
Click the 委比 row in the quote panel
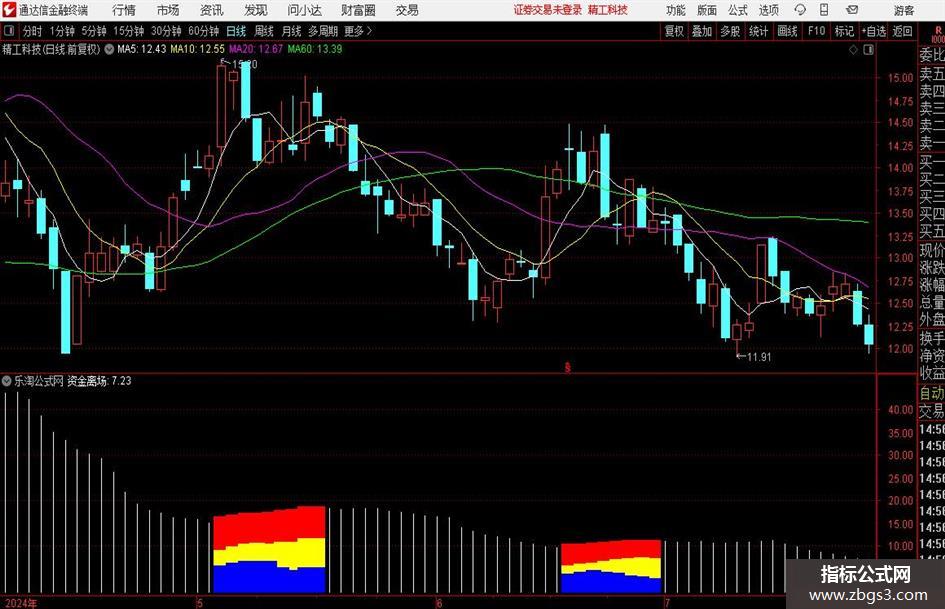pyautogui.click(x=931, y=55)
